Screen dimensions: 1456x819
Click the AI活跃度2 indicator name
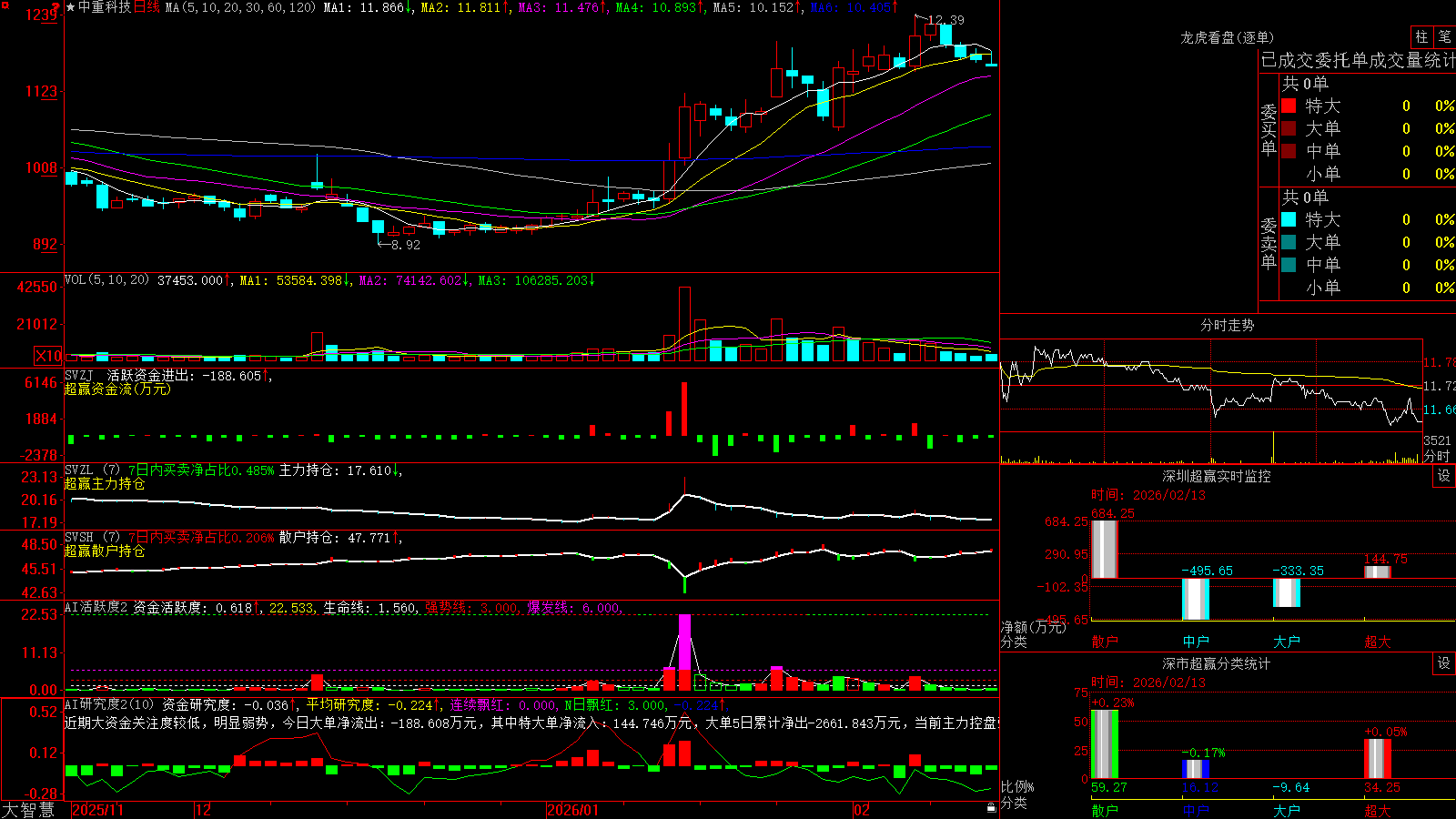[96, 608]
